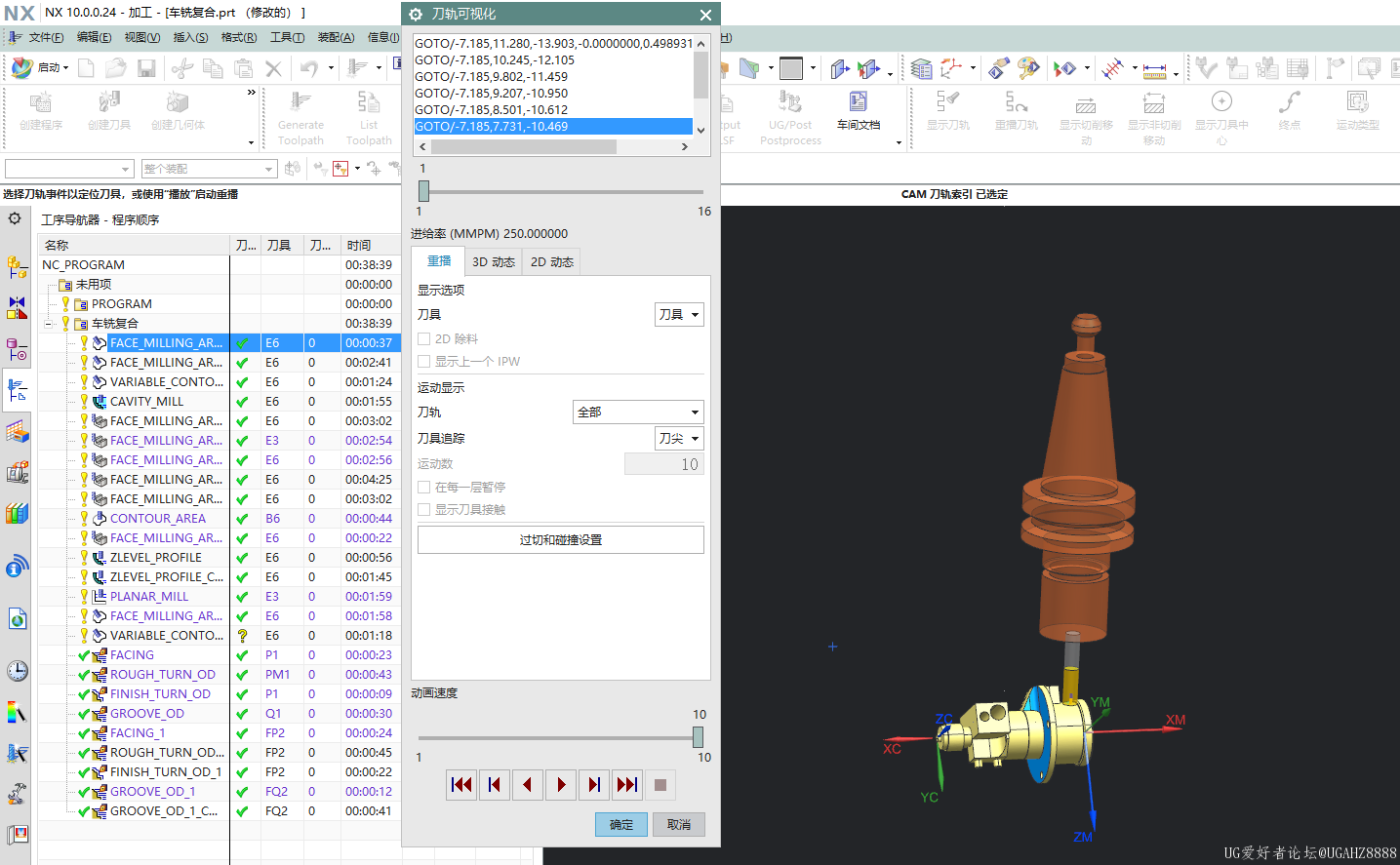The image size is (1400, 865).
Task: Click the toolpath position slider handle
Action: pos(423,191)
